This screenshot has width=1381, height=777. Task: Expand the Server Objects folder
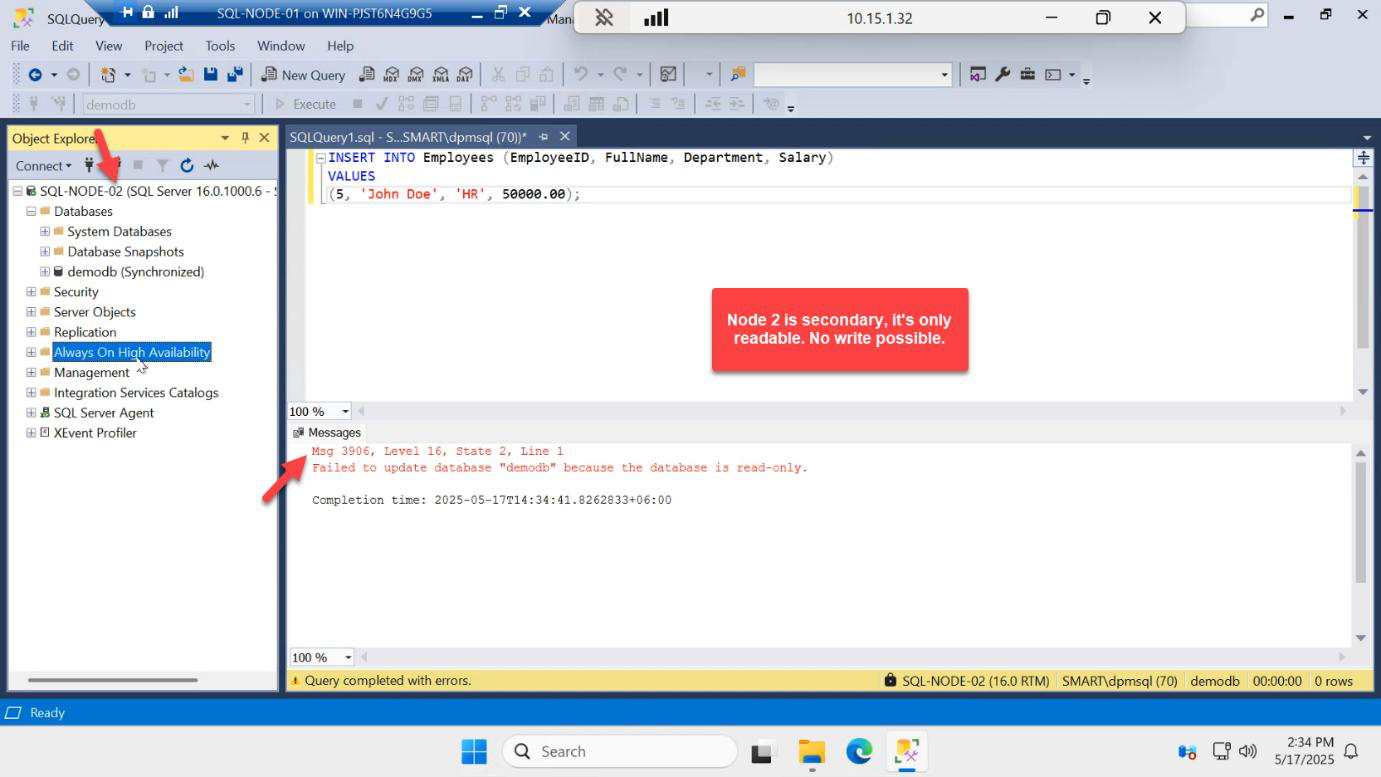tap(31, 312)
